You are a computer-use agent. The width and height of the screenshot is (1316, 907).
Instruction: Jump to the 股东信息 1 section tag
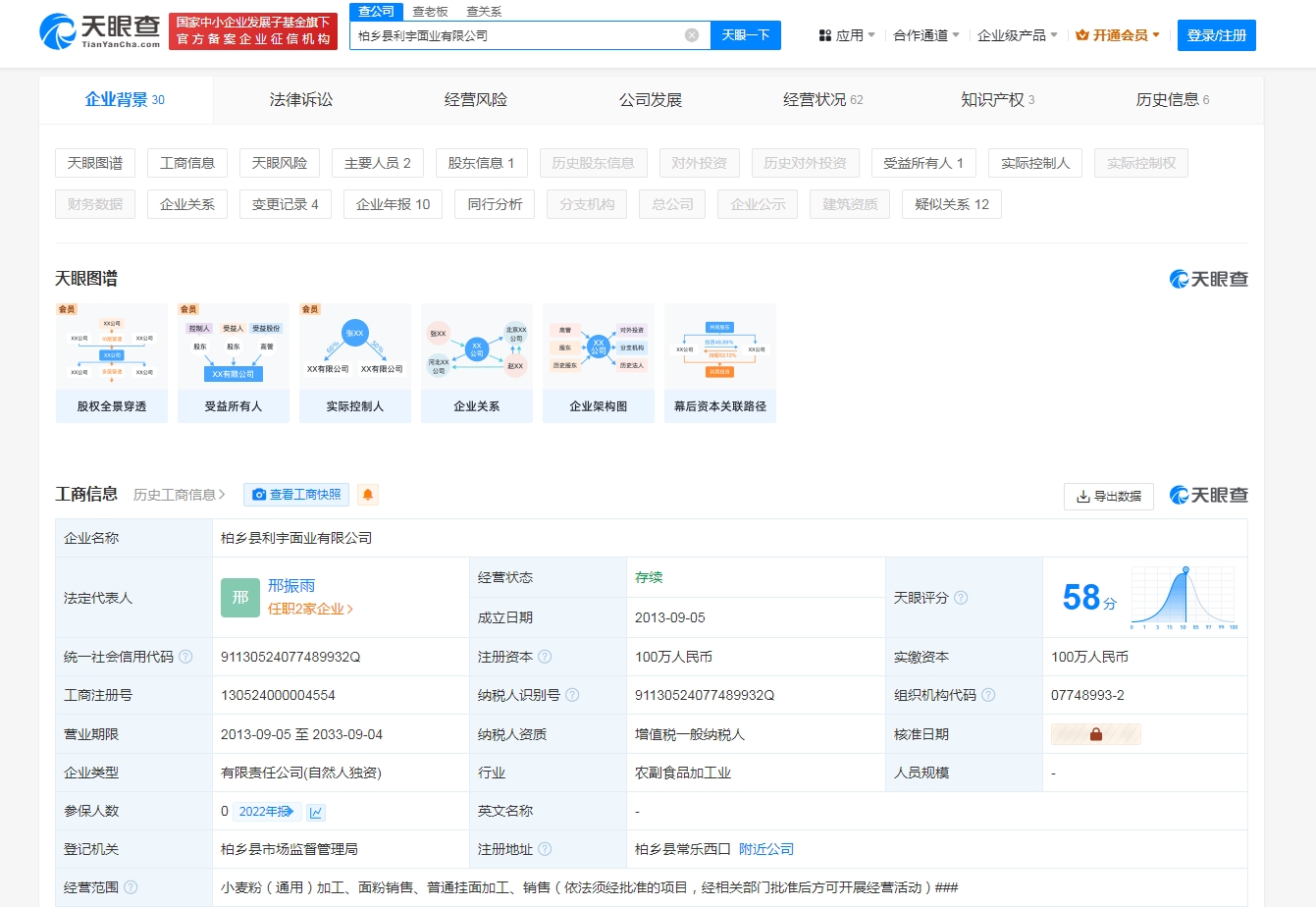pyautogui.click(x=482, y=163)
